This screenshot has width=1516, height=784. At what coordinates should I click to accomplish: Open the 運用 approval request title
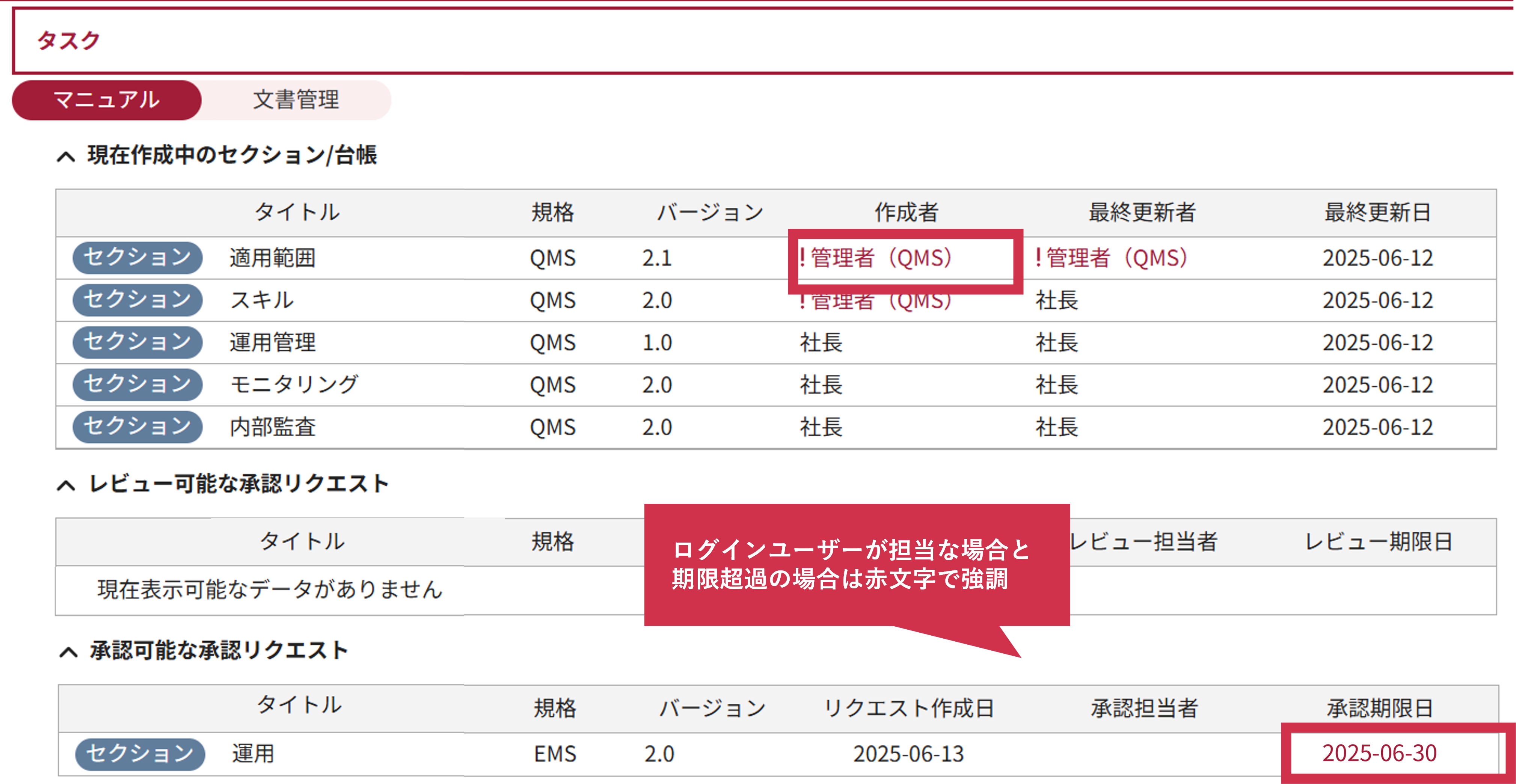coord(253,754)
